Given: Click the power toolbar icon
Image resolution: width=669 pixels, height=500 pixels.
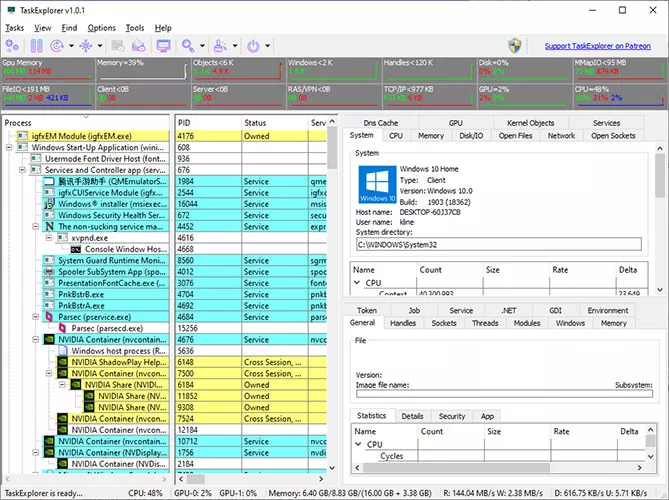Looking at the screenshot, I should click(x=253, y=46).
